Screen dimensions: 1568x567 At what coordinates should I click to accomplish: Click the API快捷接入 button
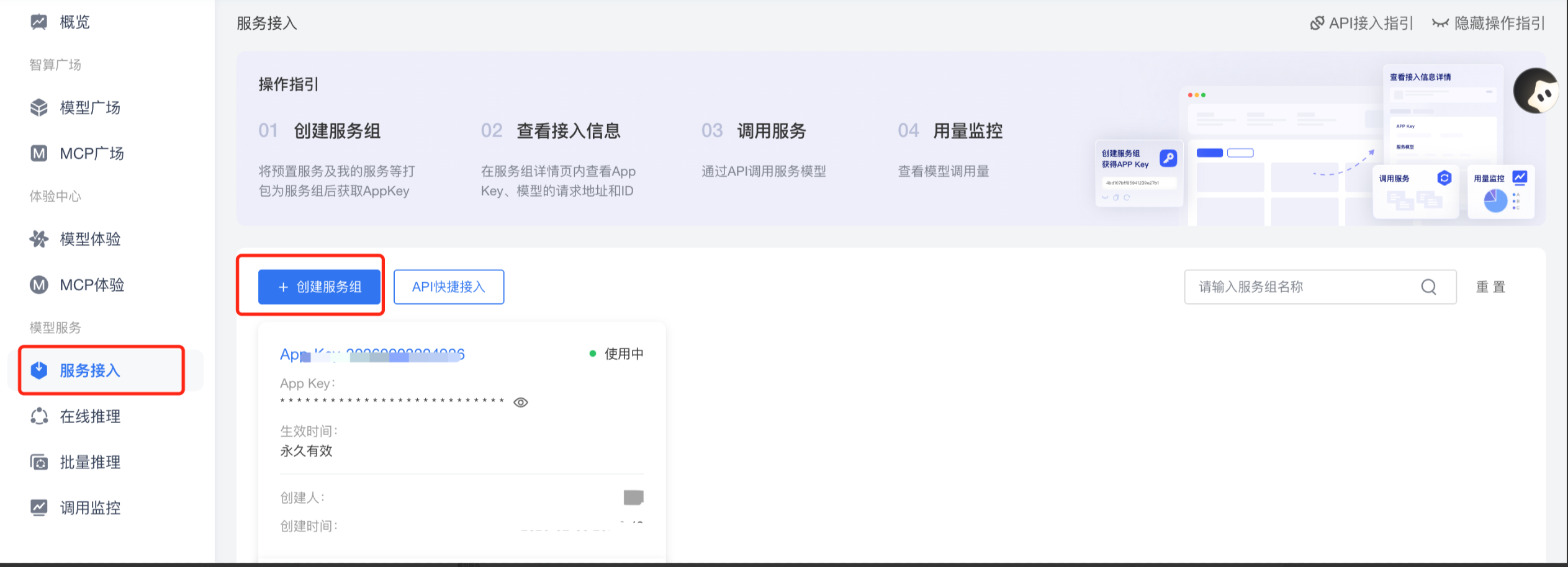pos(449,287)
